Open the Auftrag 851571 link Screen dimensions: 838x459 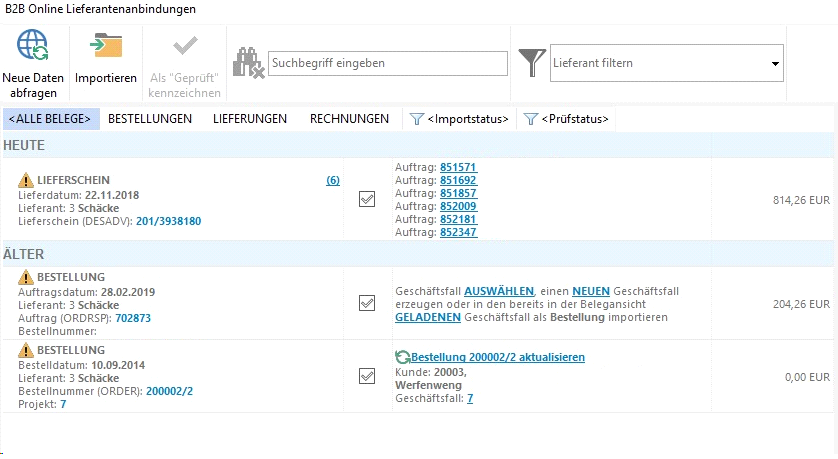point(458,167)
